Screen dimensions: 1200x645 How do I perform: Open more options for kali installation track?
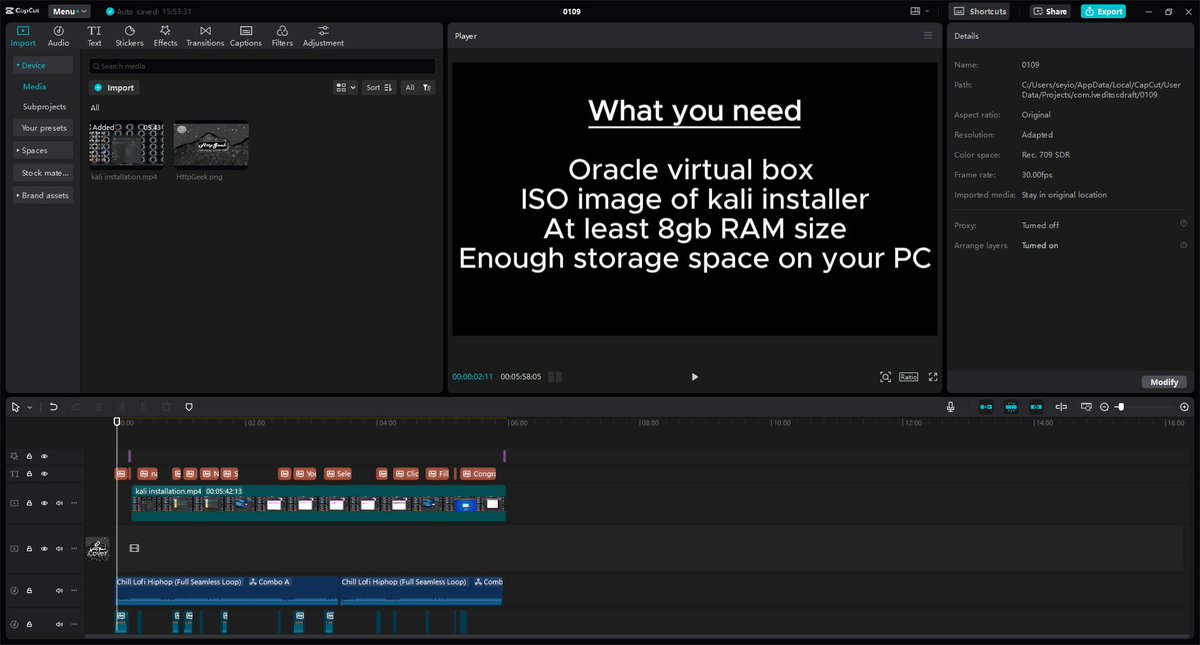click(74, 503)
